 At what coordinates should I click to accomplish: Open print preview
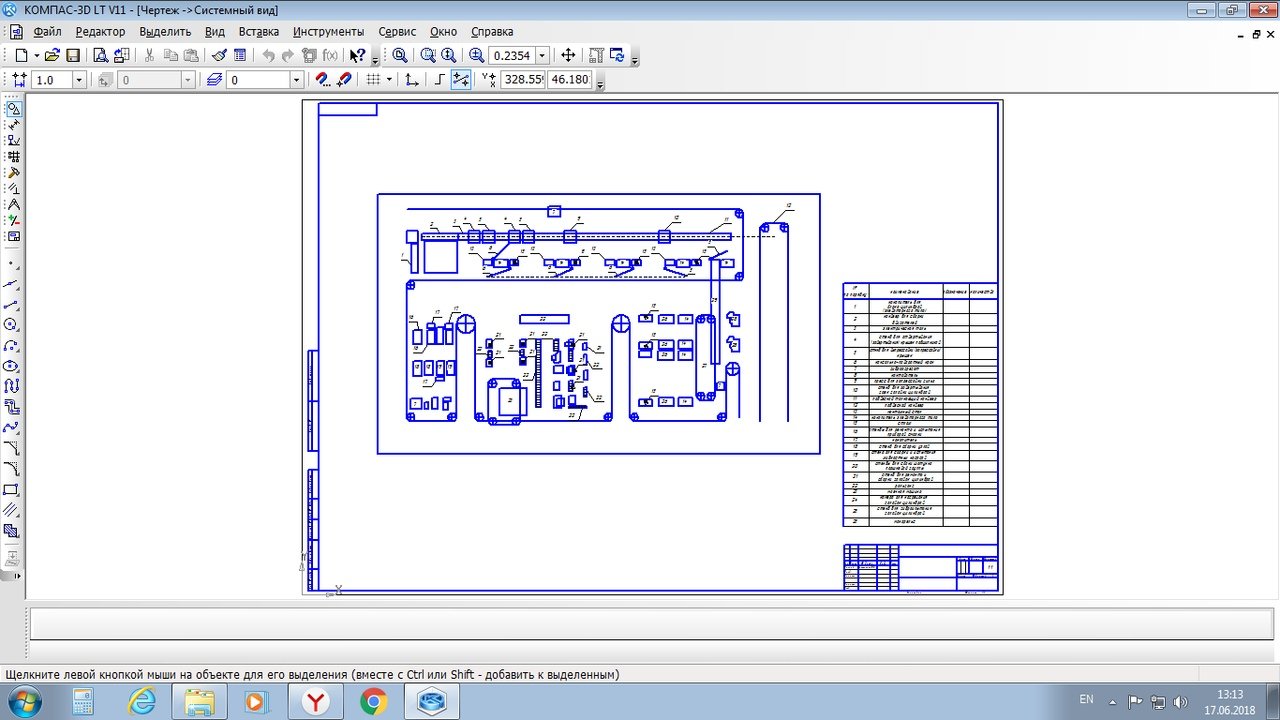[101, 56]
